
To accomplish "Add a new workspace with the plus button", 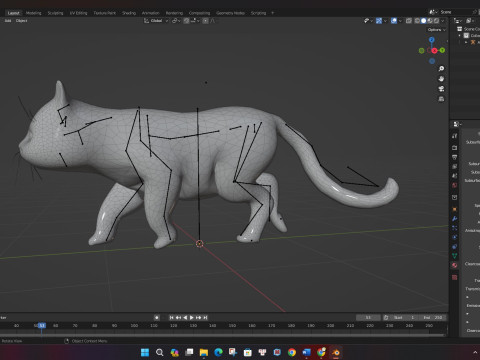I will point(272,13).
